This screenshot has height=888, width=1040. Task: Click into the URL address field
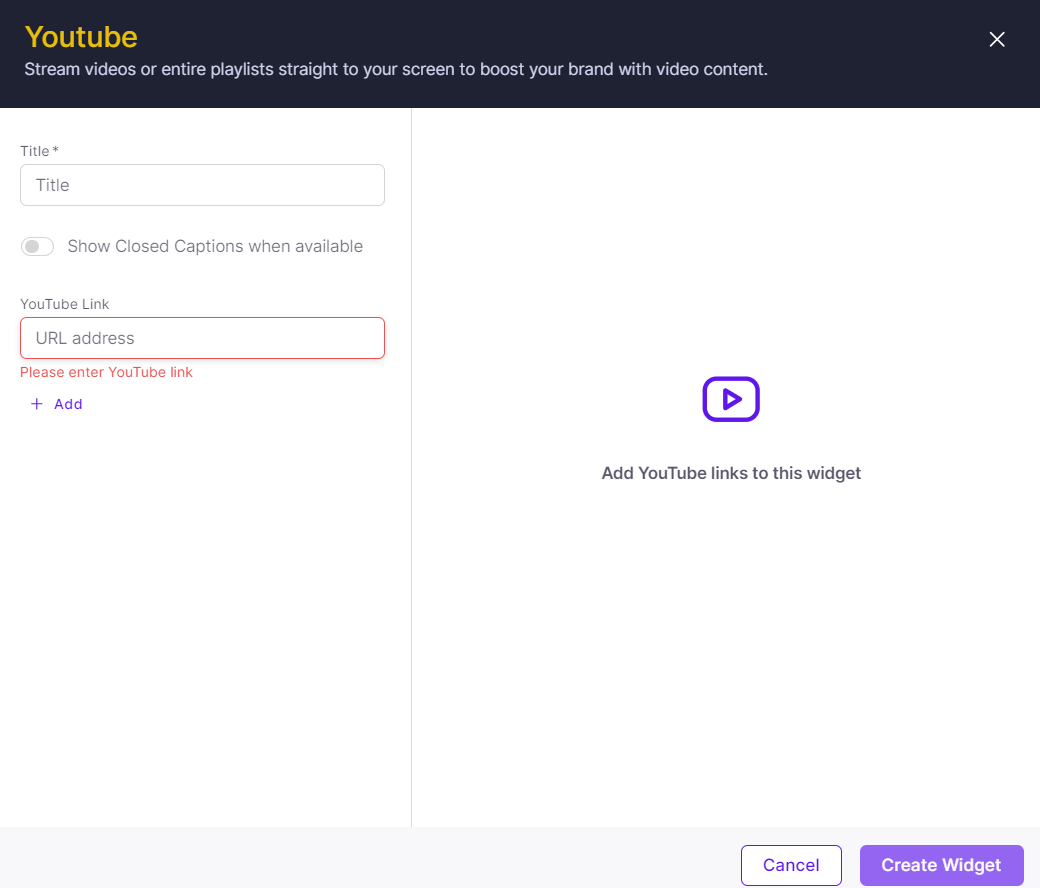(x=202, y=338)
